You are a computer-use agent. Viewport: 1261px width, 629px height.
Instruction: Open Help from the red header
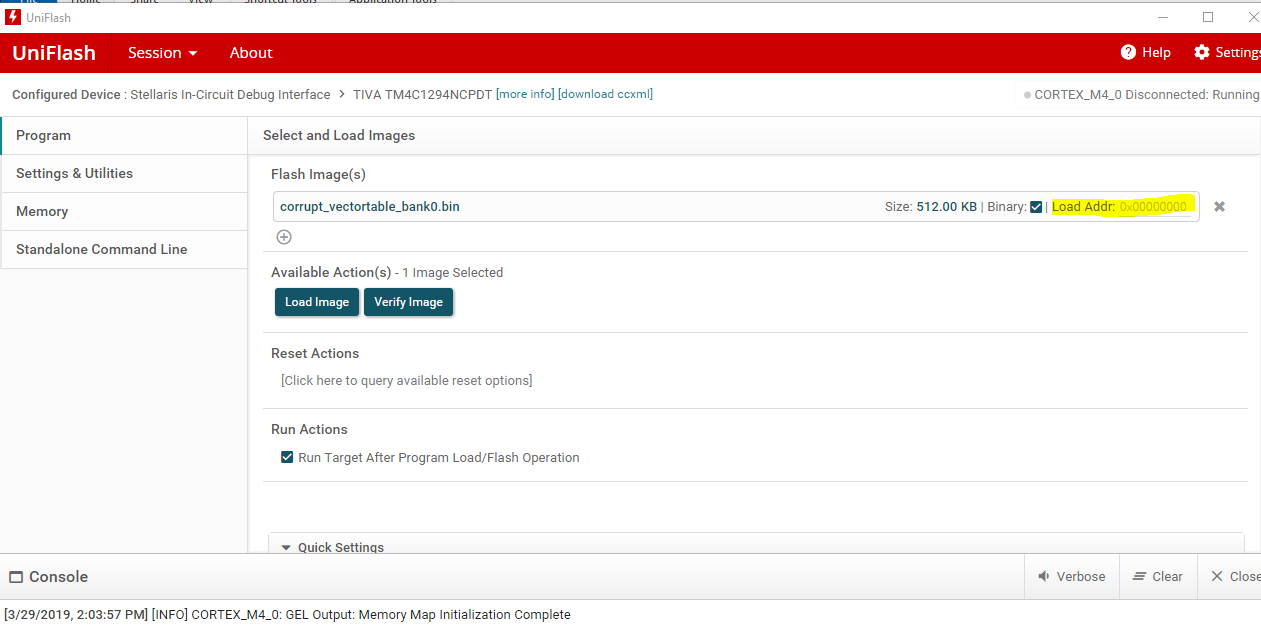click(1146, 52)
